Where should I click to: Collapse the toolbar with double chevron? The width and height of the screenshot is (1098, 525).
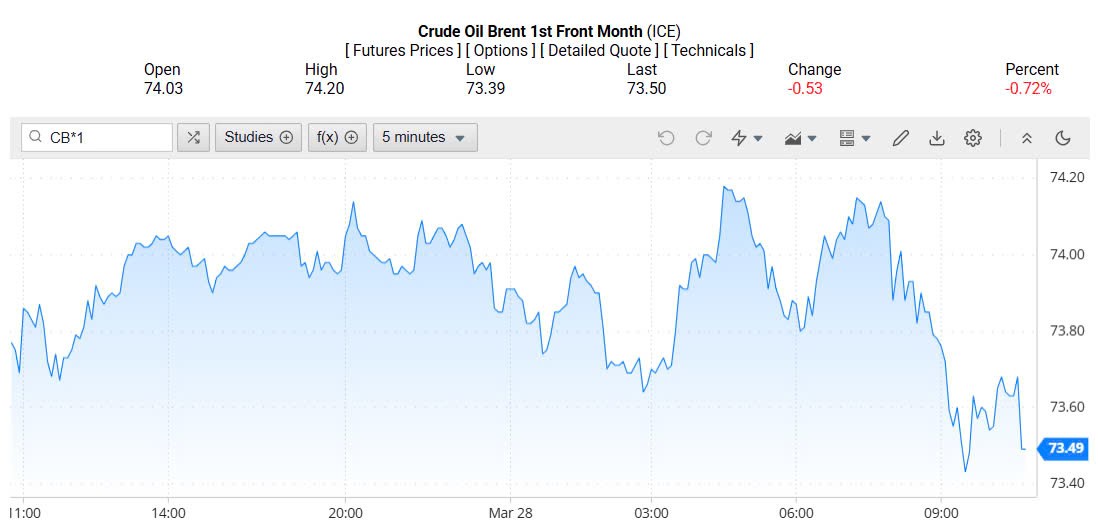coord(1026,138)
